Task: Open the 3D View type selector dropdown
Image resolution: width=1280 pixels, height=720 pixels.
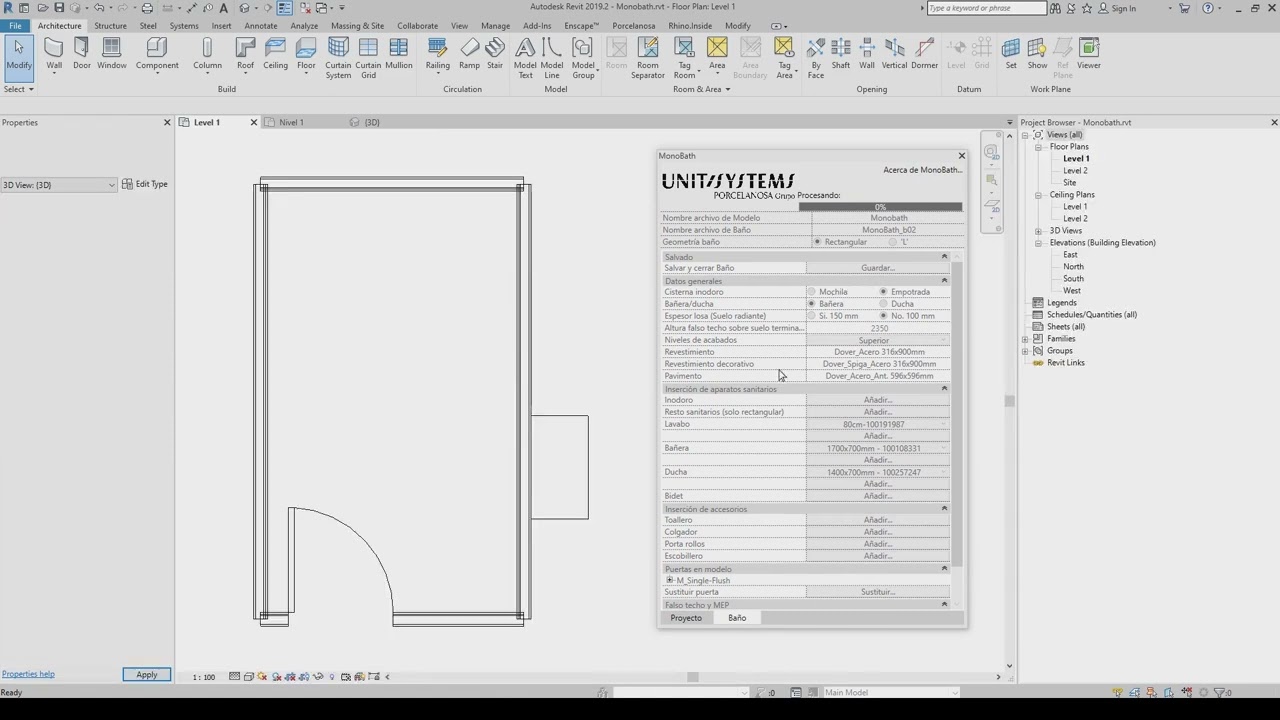Action: click(x=58, y=185)
